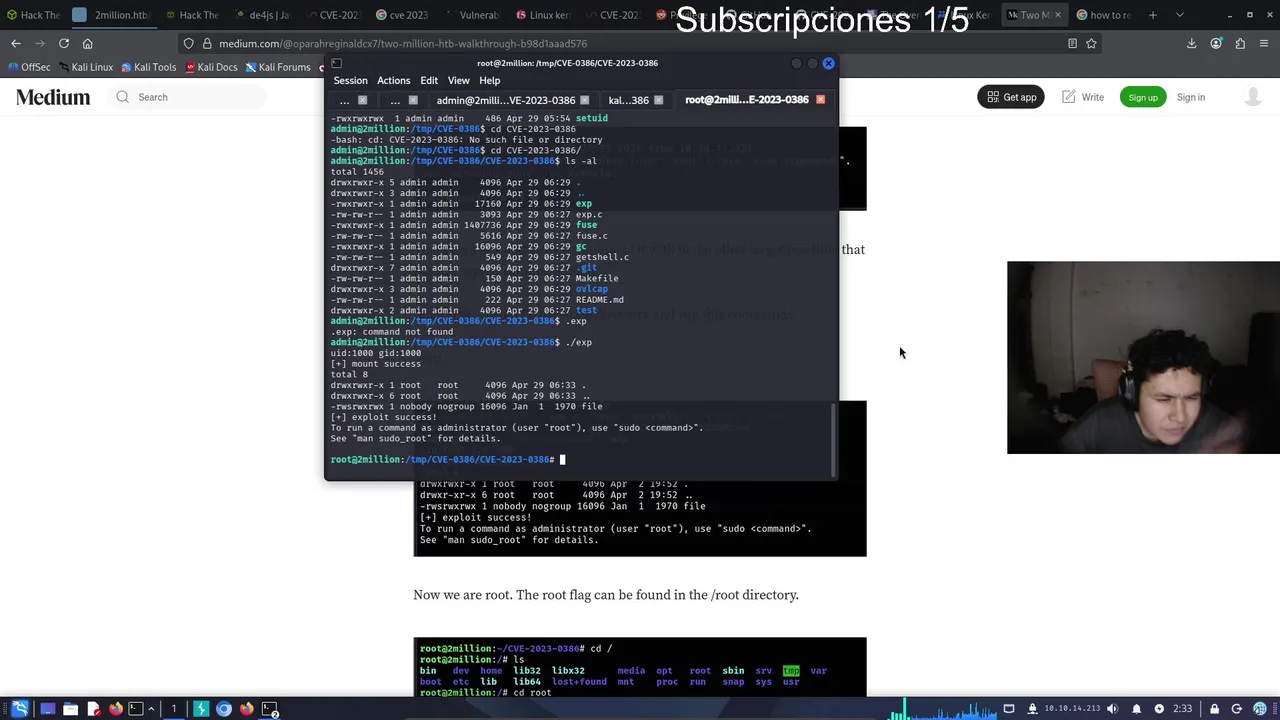Click the clock showing 2:33

1183,709
